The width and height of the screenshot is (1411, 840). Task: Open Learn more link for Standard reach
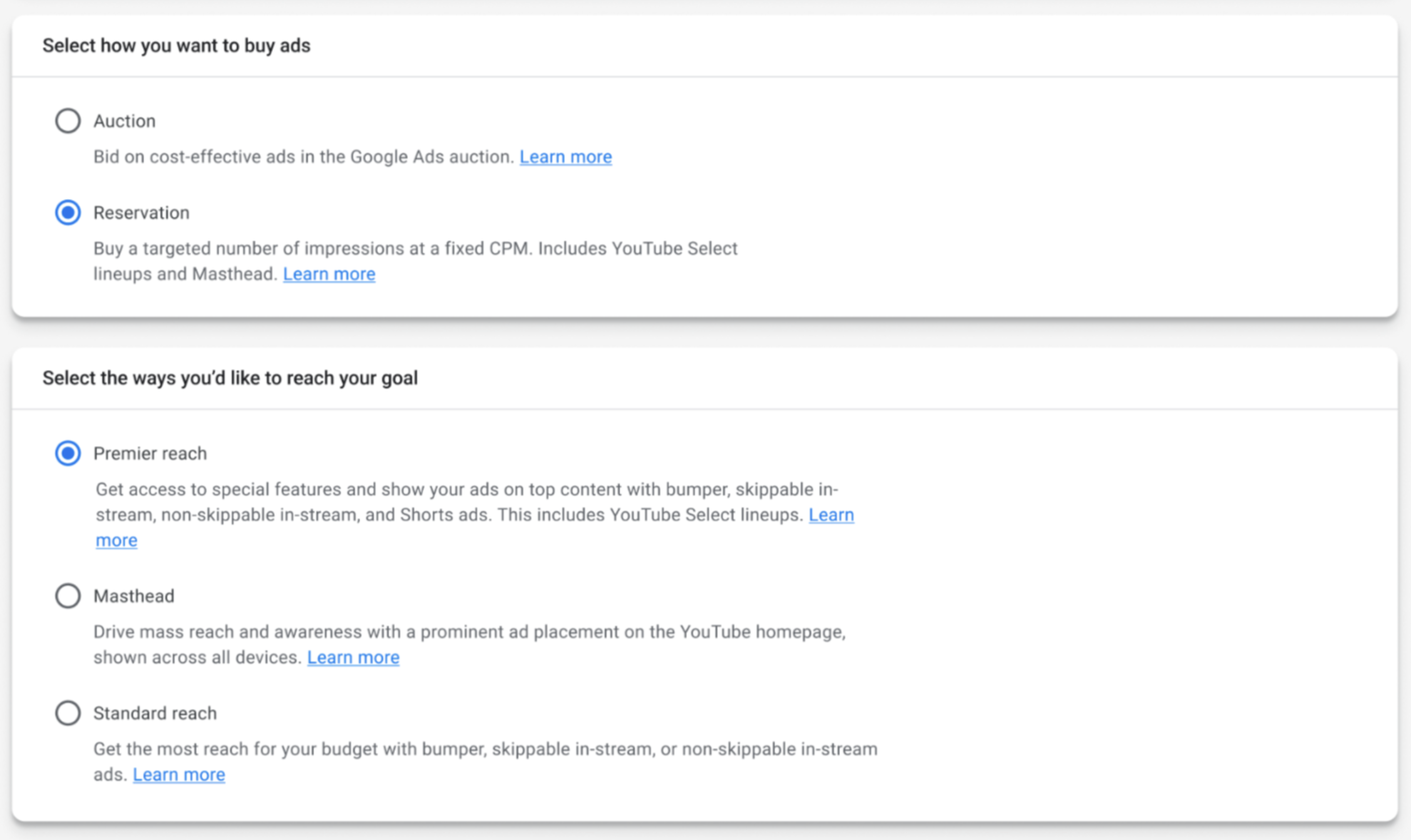click(x=178, y=774)
